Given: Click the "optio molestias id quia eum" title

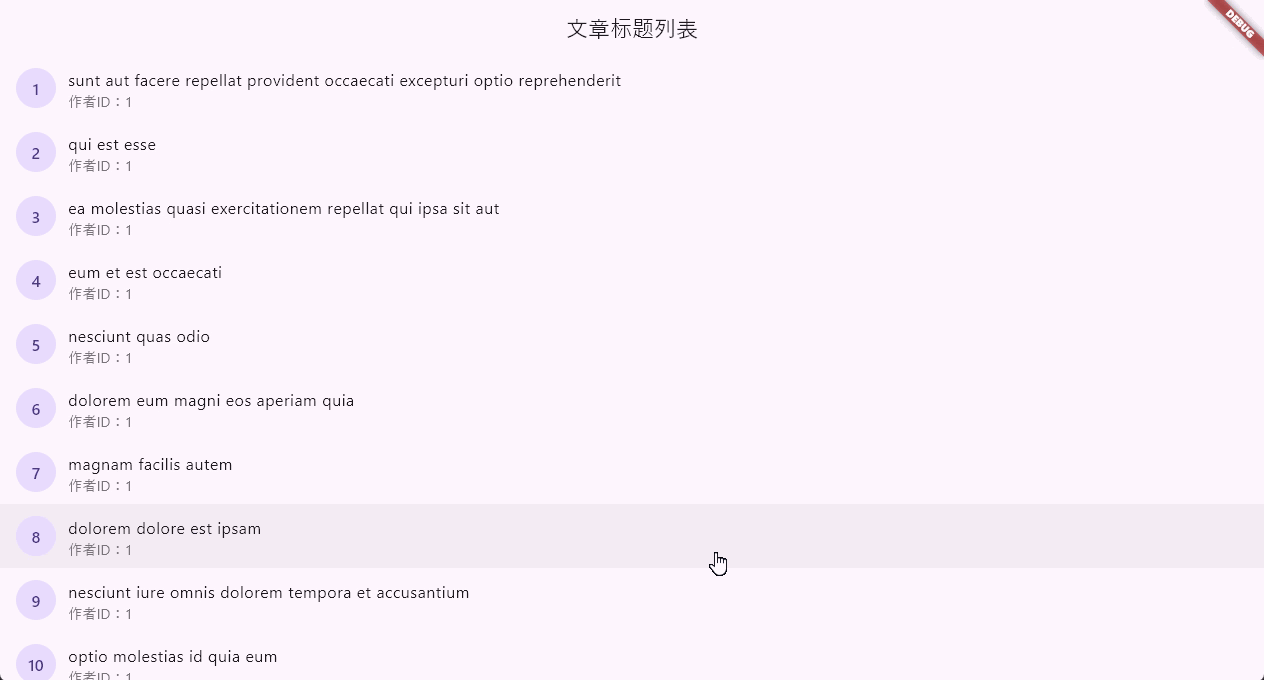Looking at the screenshot, I should [x=172, y=657].
